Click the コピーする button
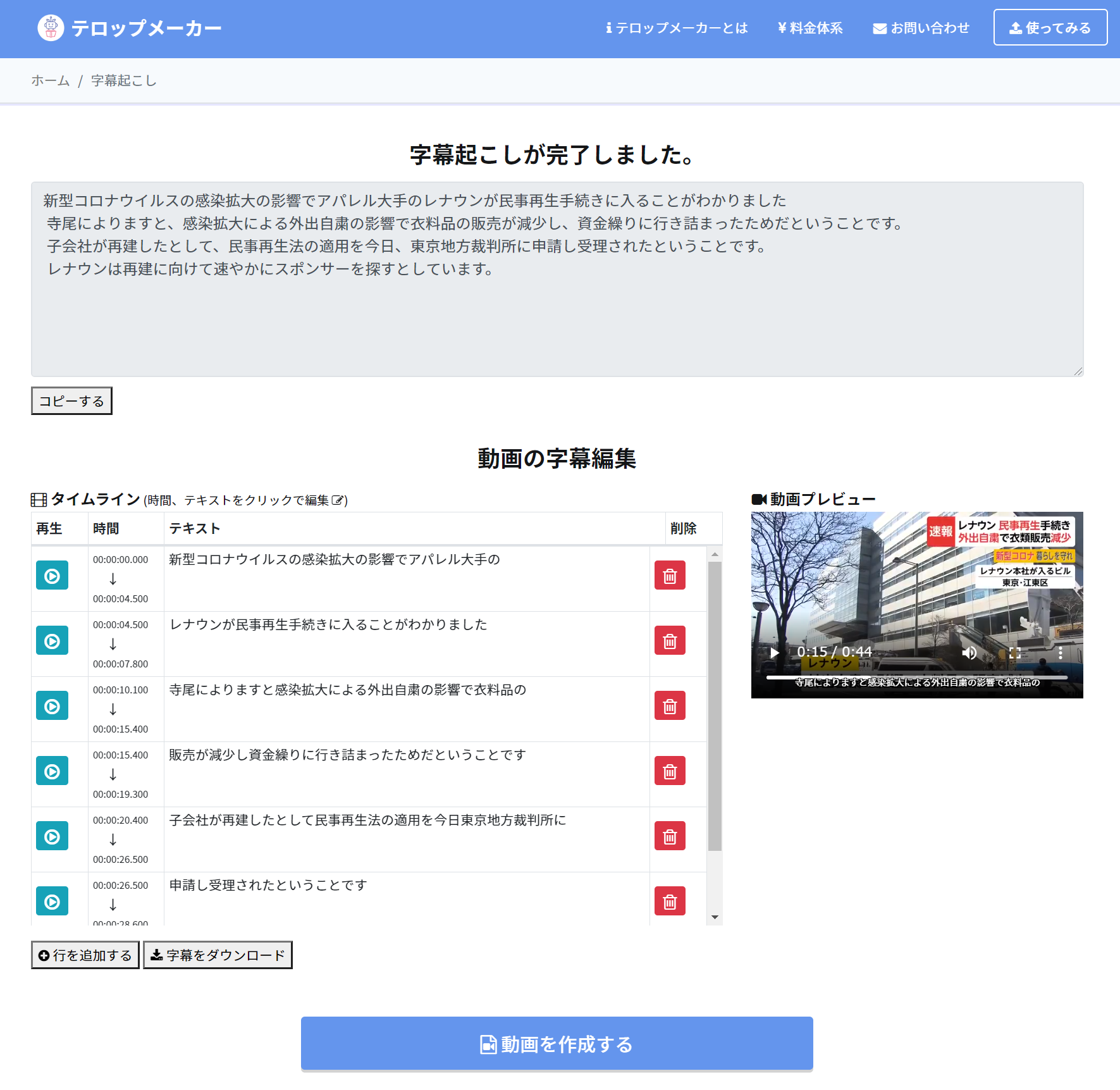This screenshot has height=1090, width=1120. click(x=71, y=400)
